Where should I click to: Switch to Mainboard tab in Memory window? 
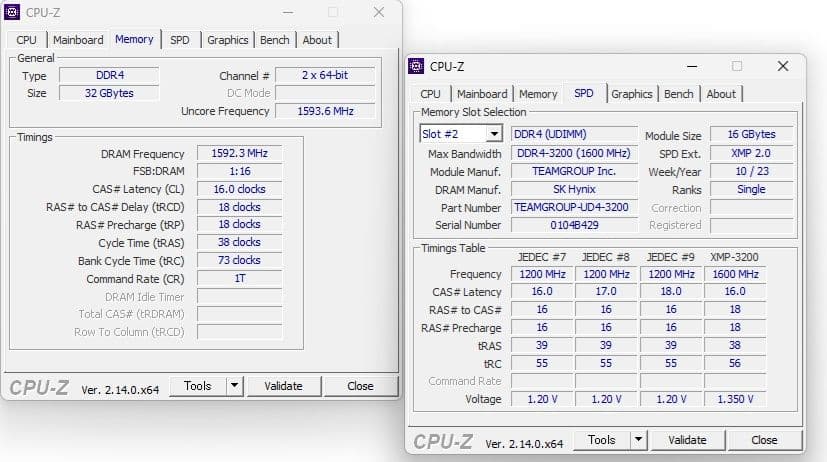click(x=78, y=40)
